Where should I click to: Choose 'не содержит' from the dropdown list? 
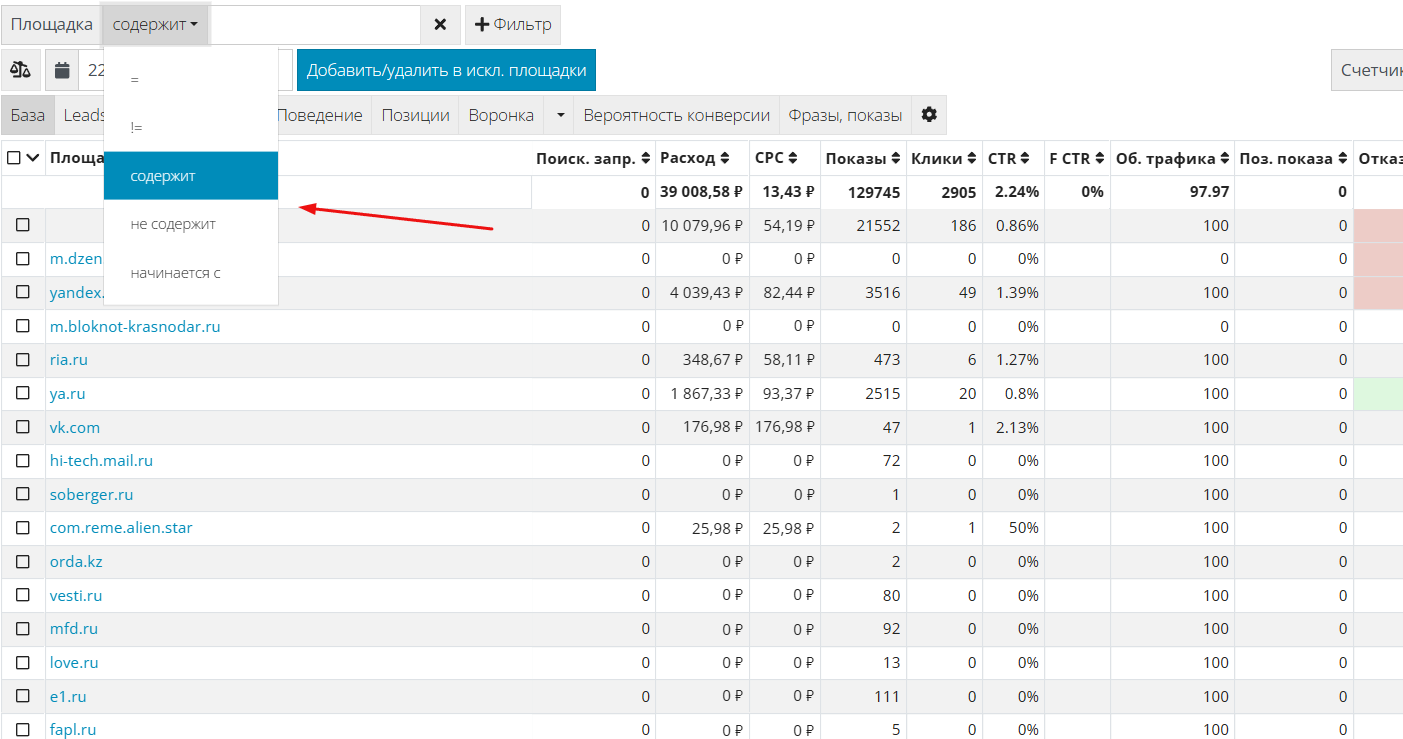click(173, 224)
